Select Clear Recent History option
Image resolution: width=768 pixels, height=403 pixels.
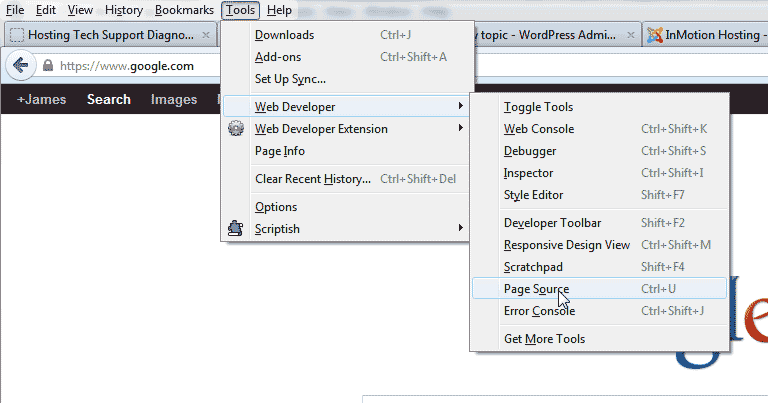click(x=313, y=179)
